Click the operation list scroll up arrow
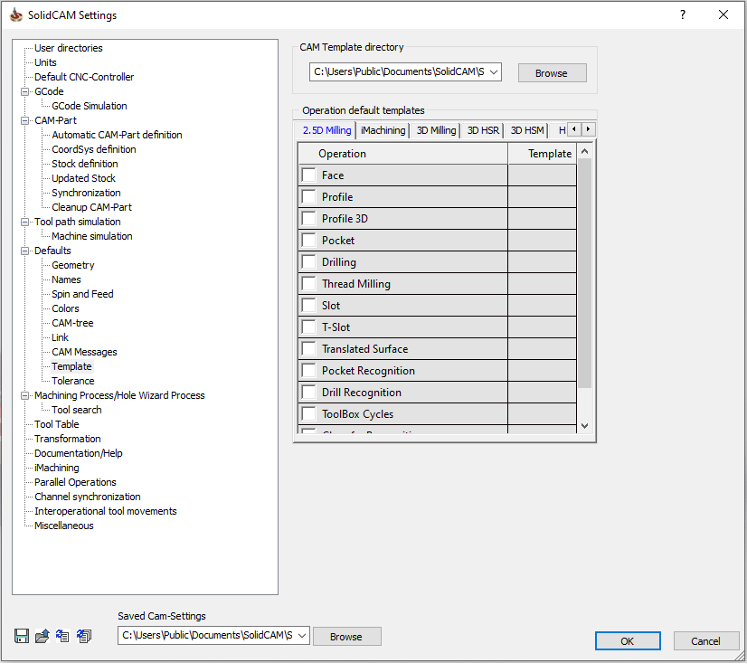 585,151
